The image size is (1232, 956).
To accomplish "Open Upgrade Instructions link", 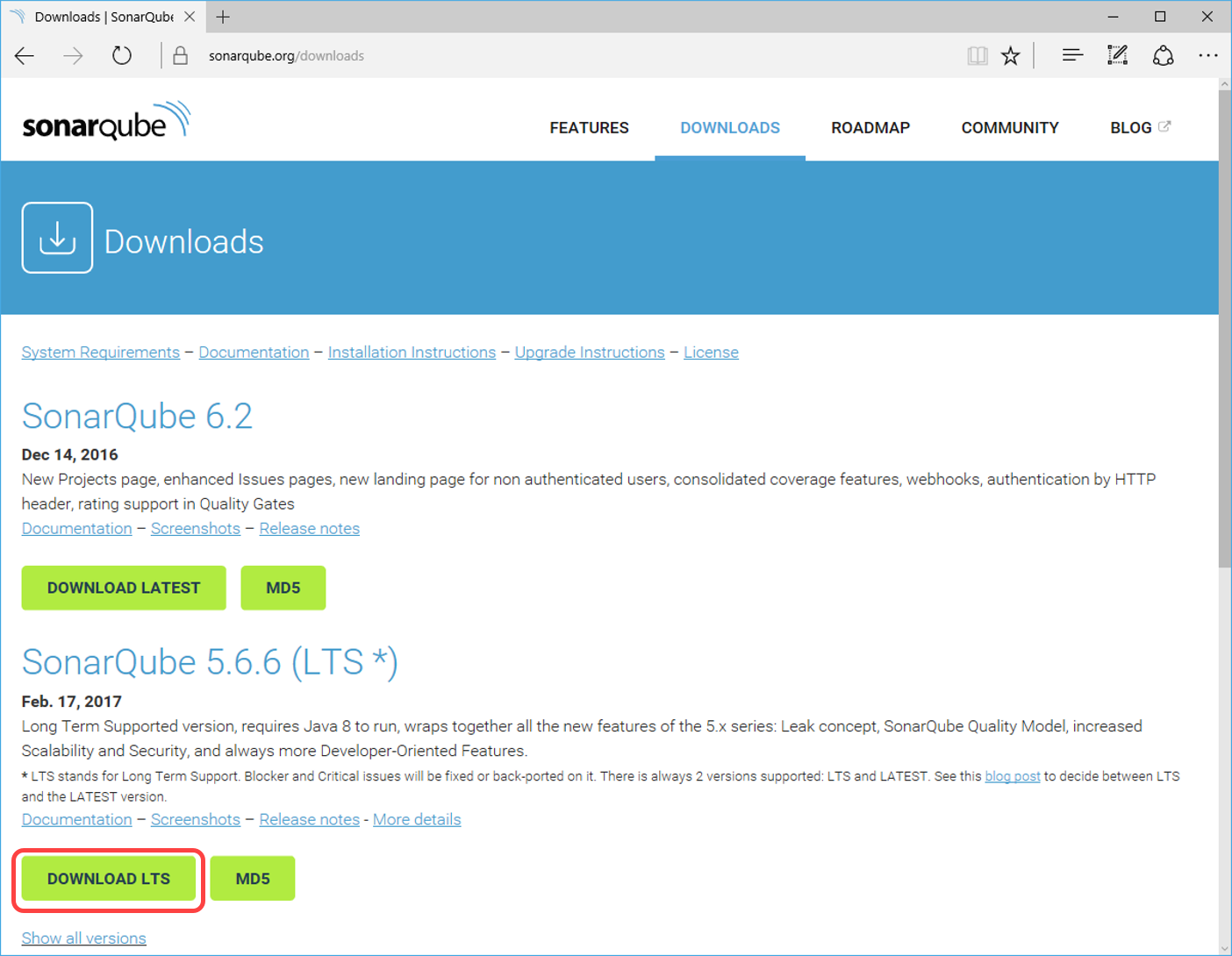I will [x=590, y=352].
